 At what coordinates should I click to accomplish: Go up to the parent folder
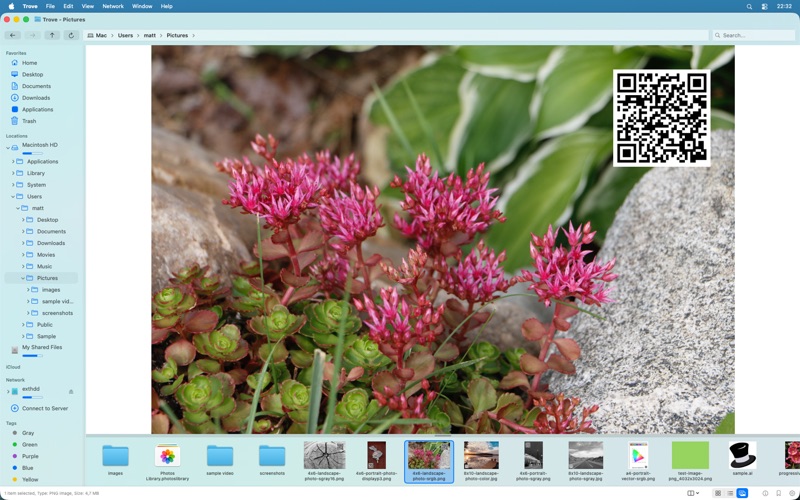click(x=52, y=35)
